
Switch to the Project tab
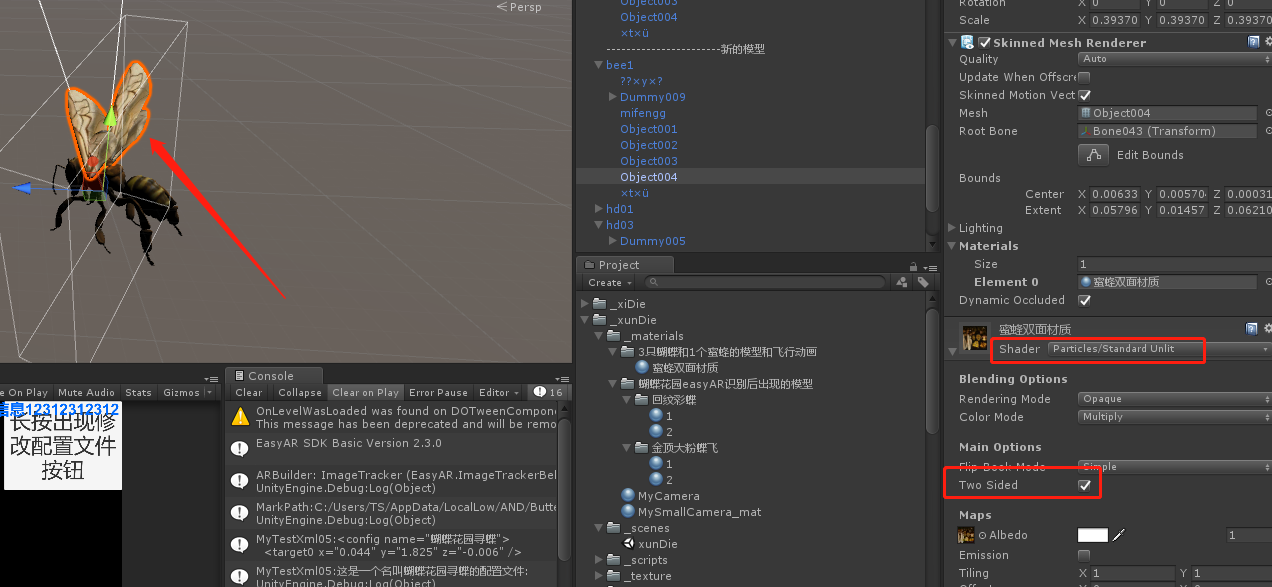click(627, 265)
